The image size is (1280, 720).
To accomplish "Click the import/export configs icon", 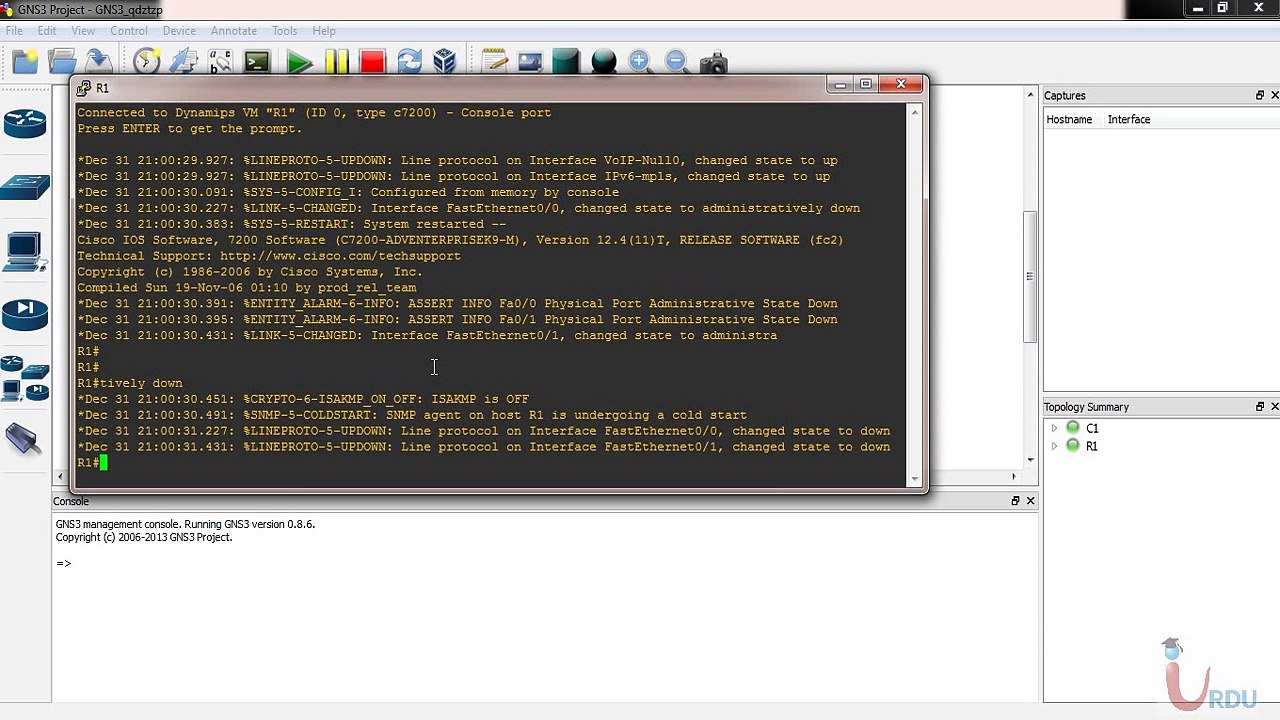I will click(x=183, y=62).
